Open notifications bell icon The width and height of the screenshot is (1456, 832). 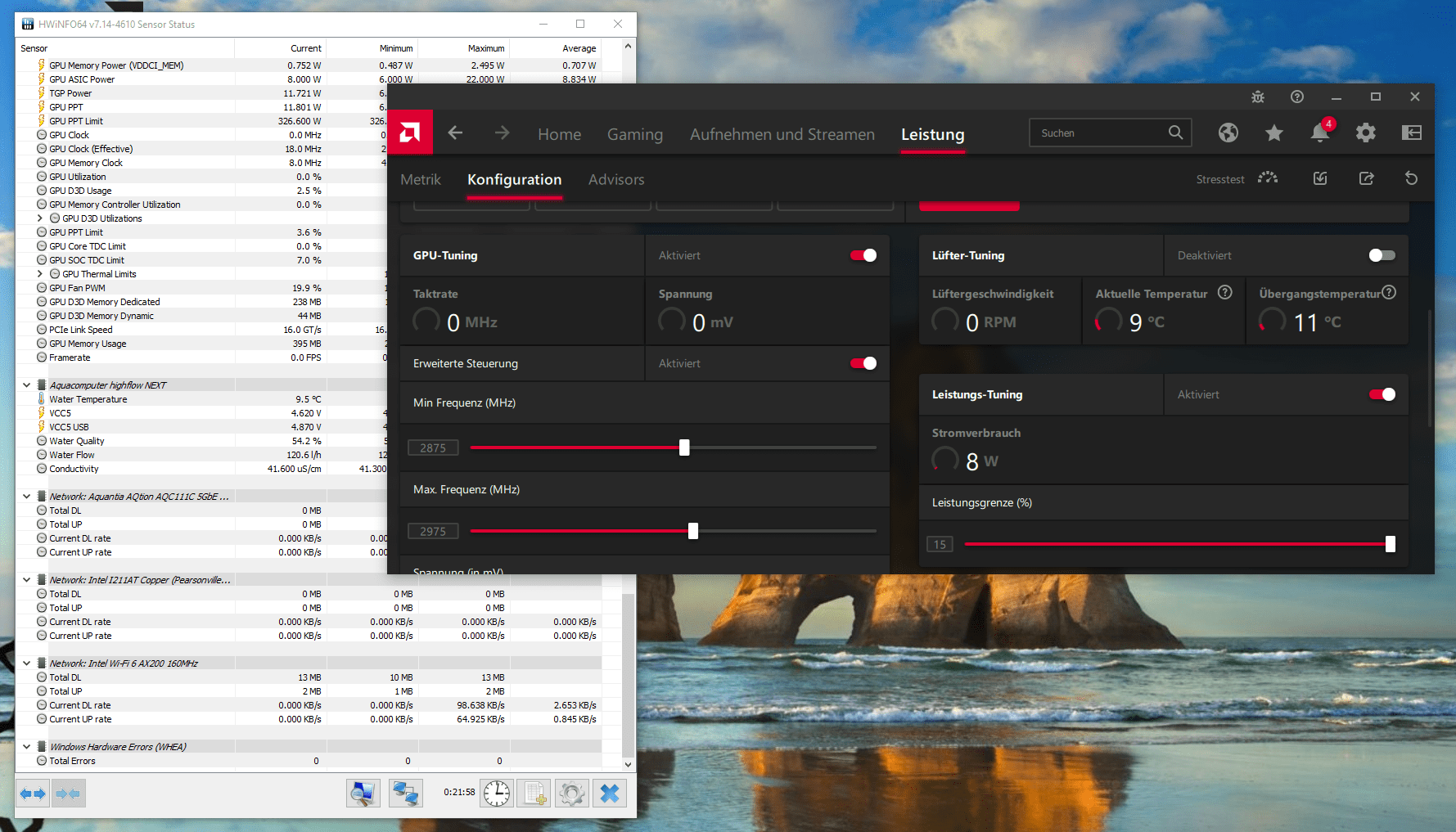tap(1320, 133)
